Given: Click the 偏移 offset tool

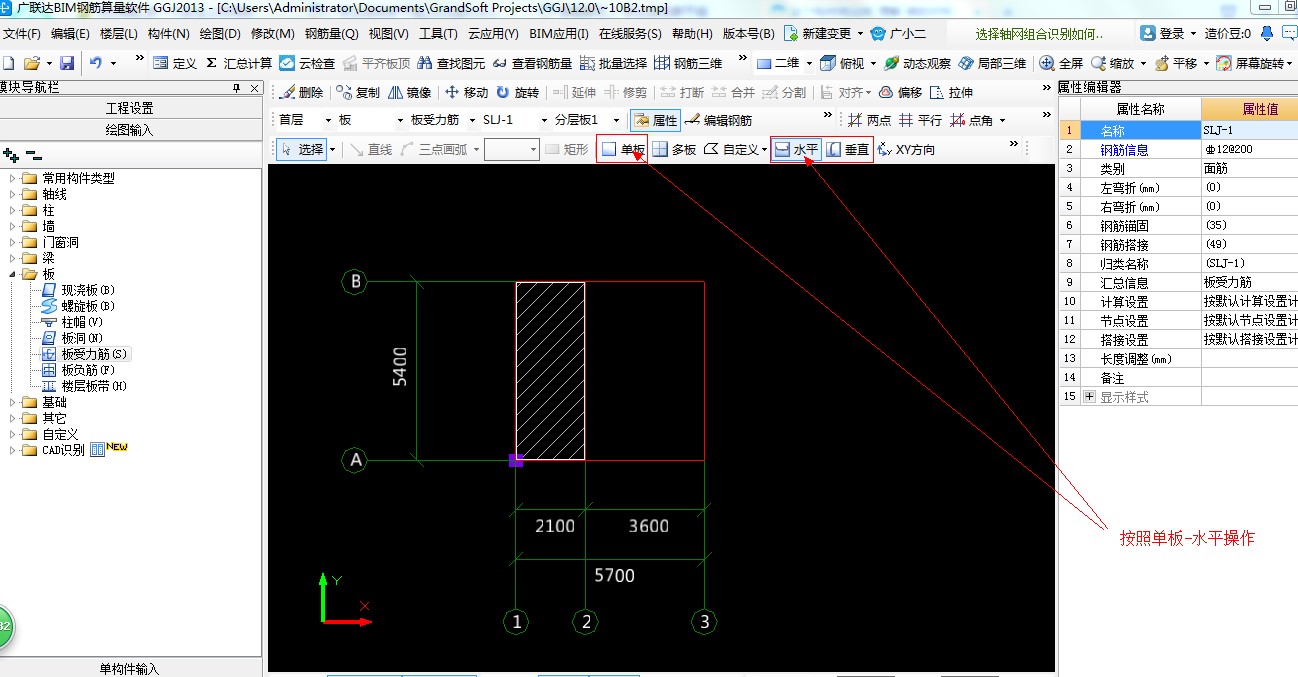Looking at the screenshot, I should (x=899, y=92).
